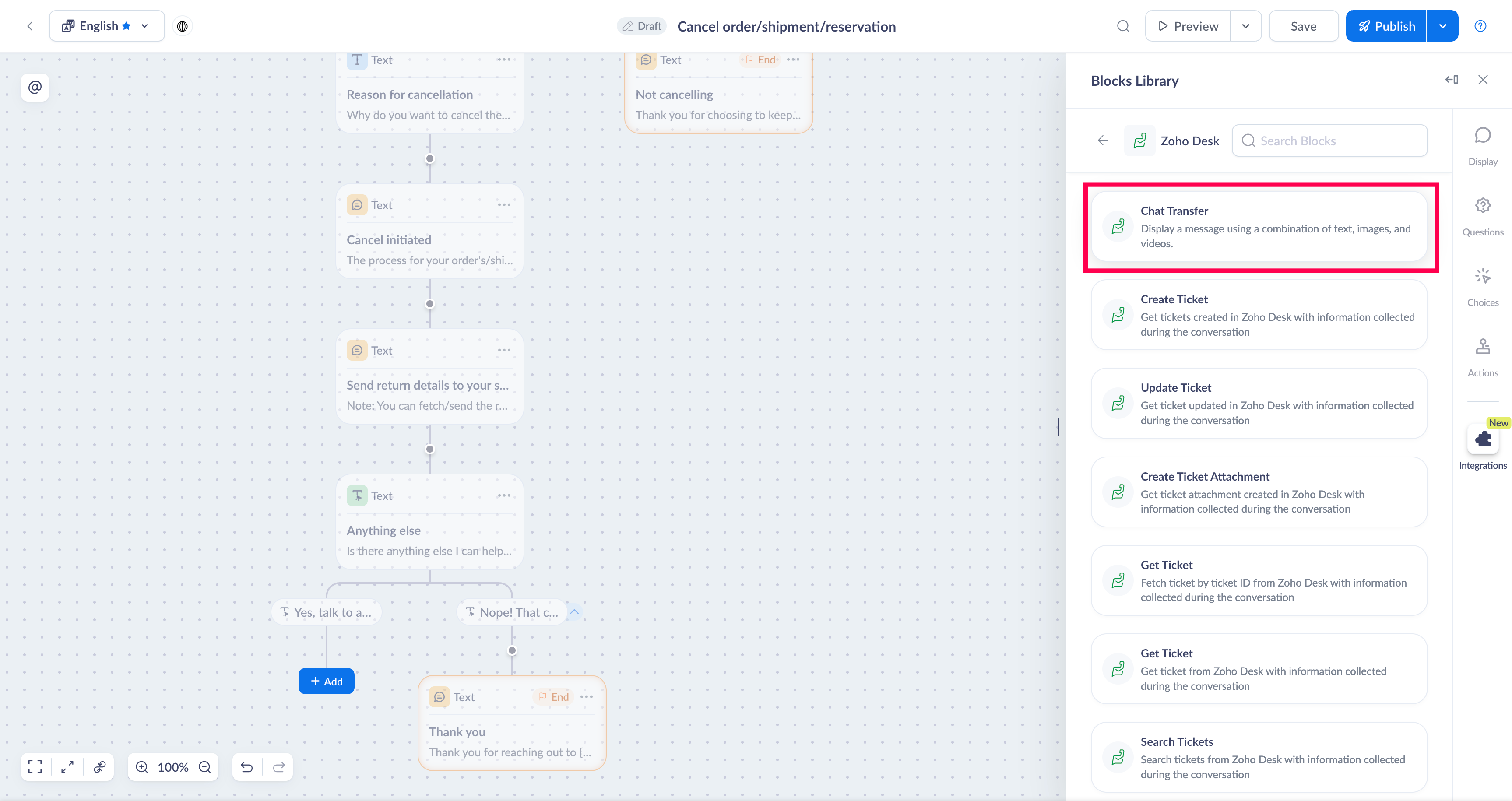This screenshot has height=801, width=1512.
Task: Open the English language dropdown
Action: tap(106, 26)
